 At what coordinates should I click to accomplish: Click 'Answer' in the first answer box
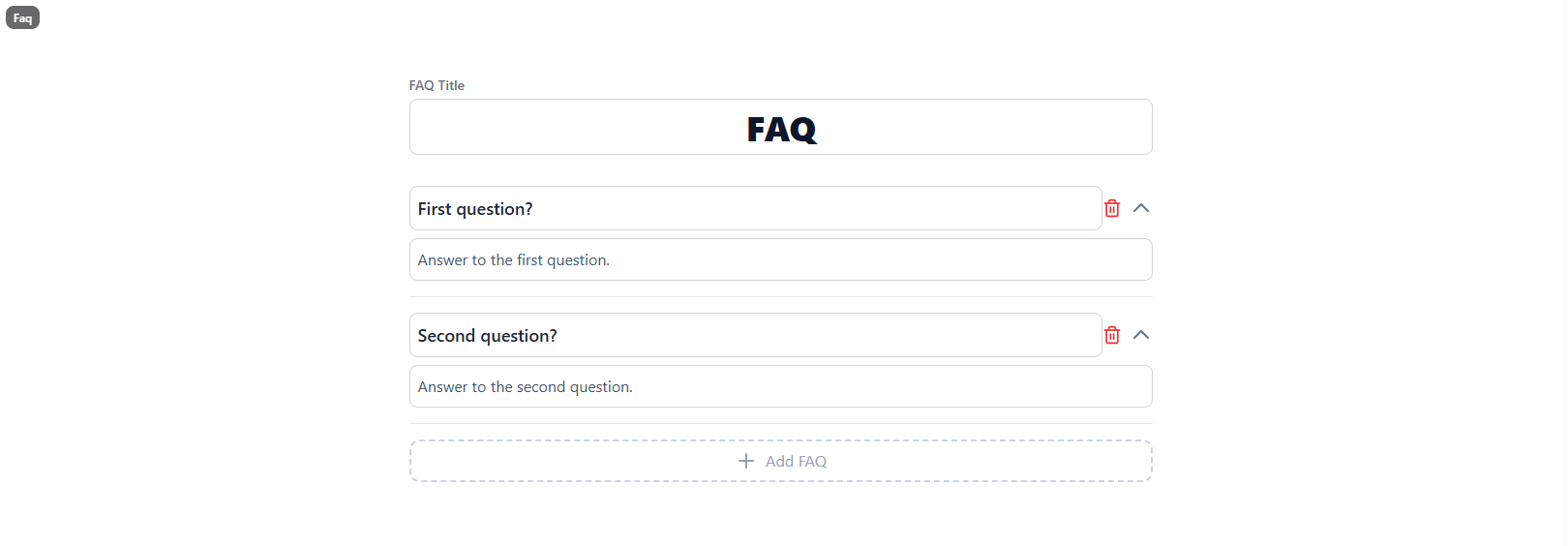coord(442,260)
